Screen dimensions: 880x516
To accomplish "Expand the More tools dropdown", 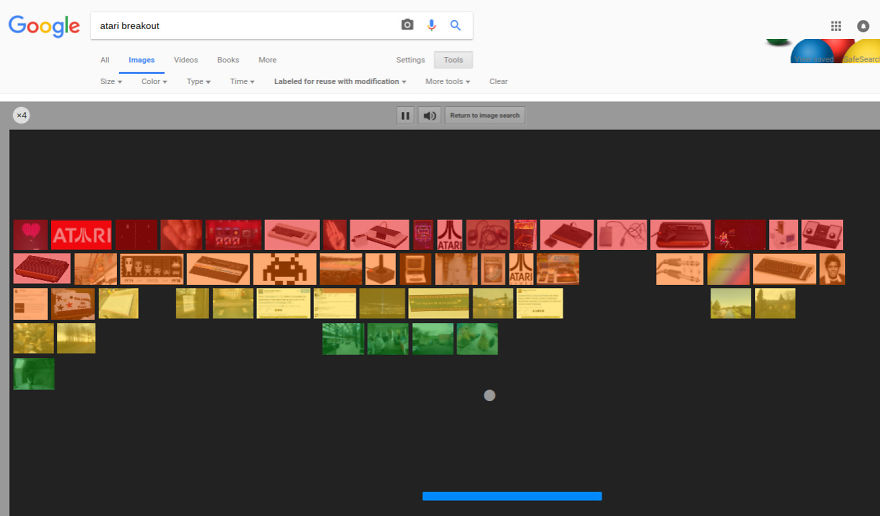I will pos(447,81).
